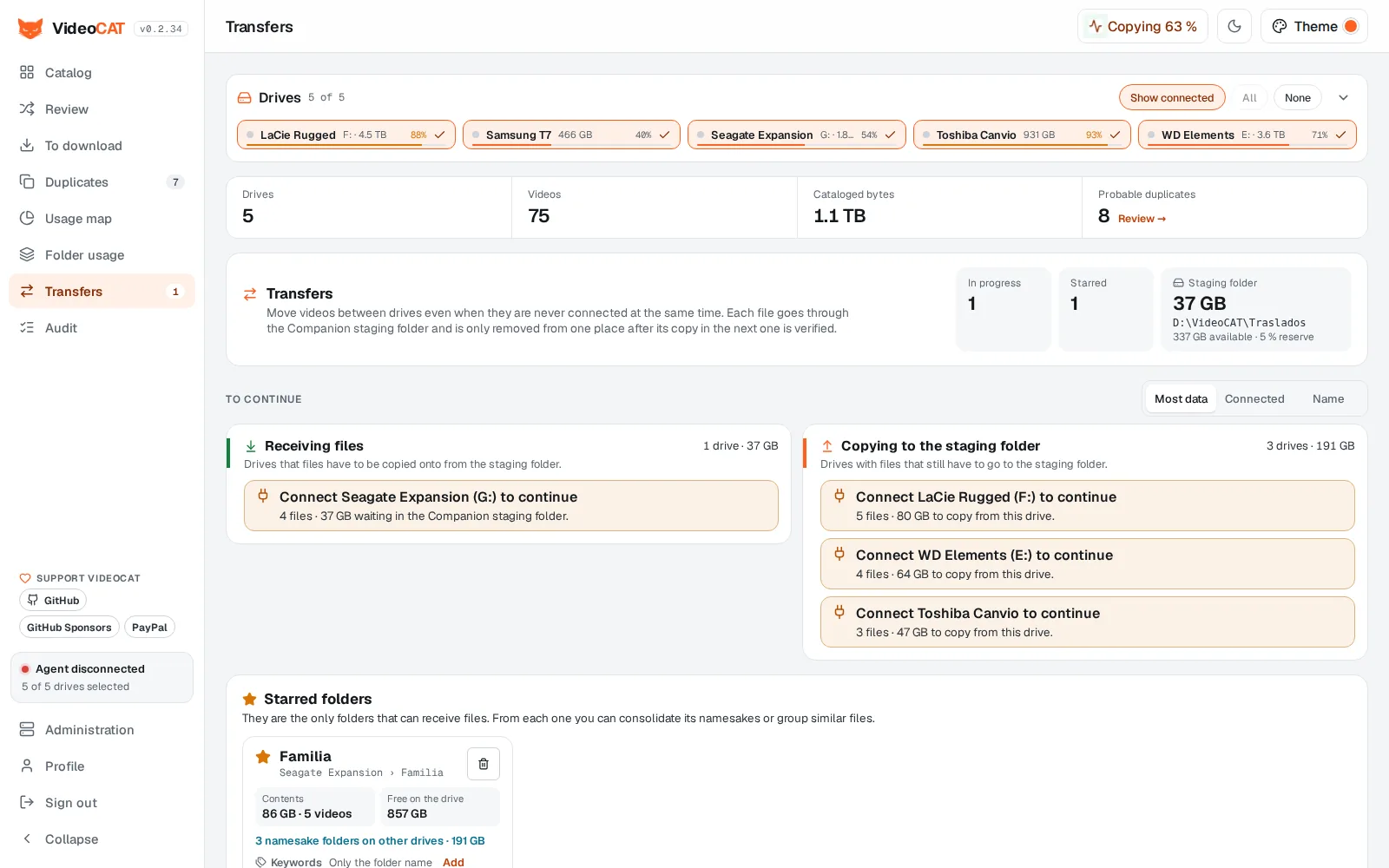The height and width of the screenshot is (868, 1389).
Task: Toggle the Toshiba Canvio drive chip
Action: point(1022,135)
